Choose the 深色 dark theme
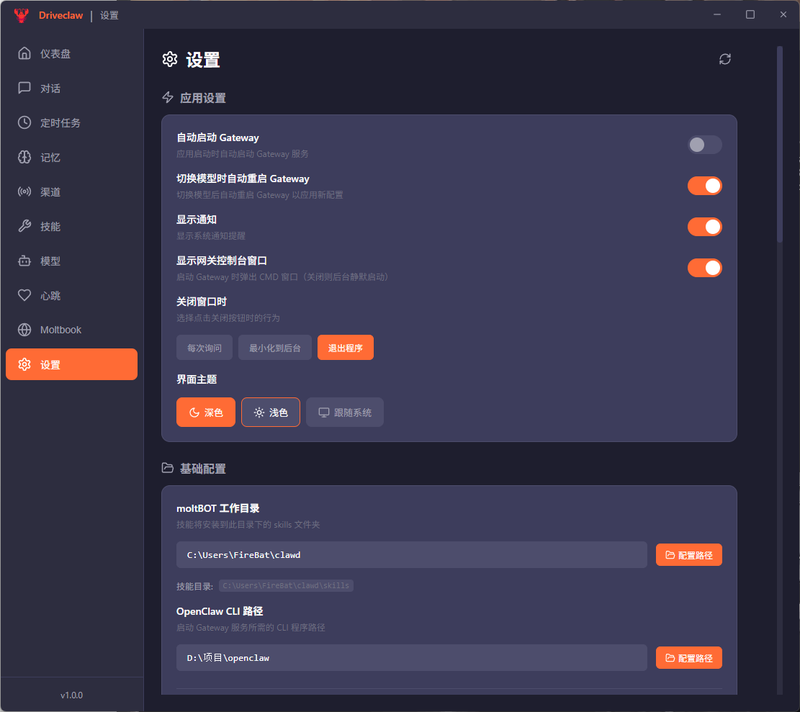Screen dimensions: 800x712 (206, 412)
